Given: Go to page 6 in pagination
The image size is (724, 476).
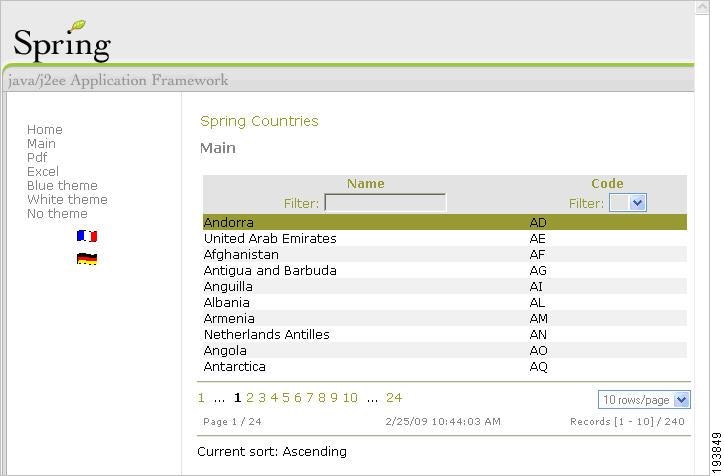Looking at the screenshot, I should click(298, 398).
